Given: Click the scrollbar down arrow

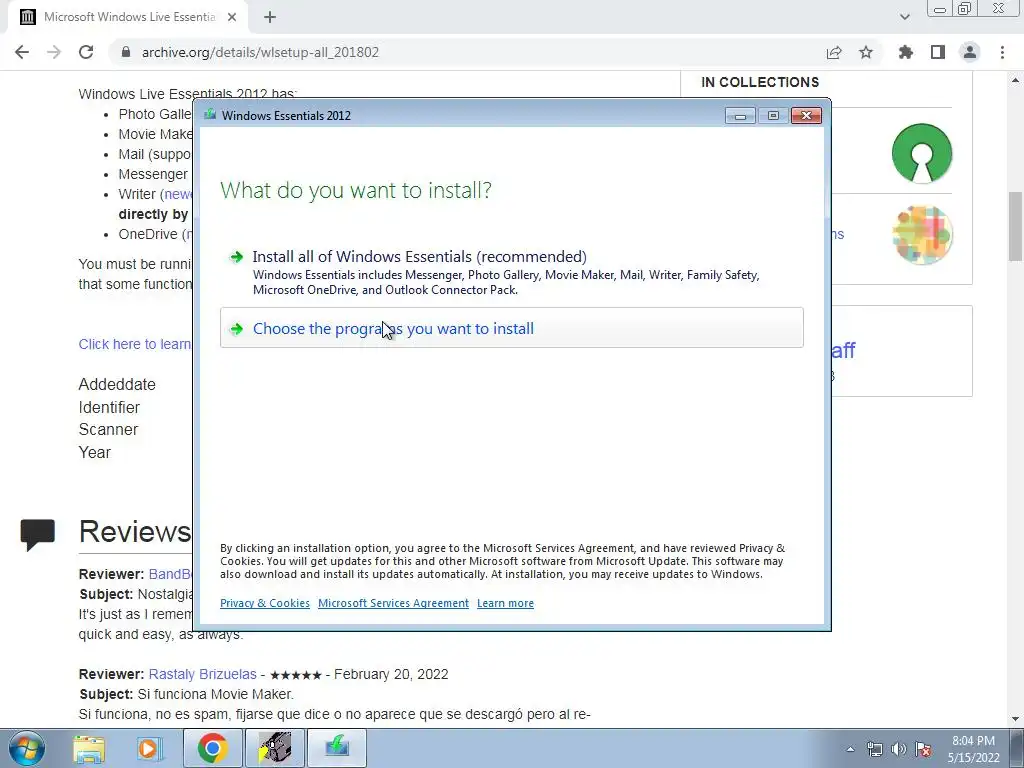Looking at the screenshot, I should pos(1016,719).
